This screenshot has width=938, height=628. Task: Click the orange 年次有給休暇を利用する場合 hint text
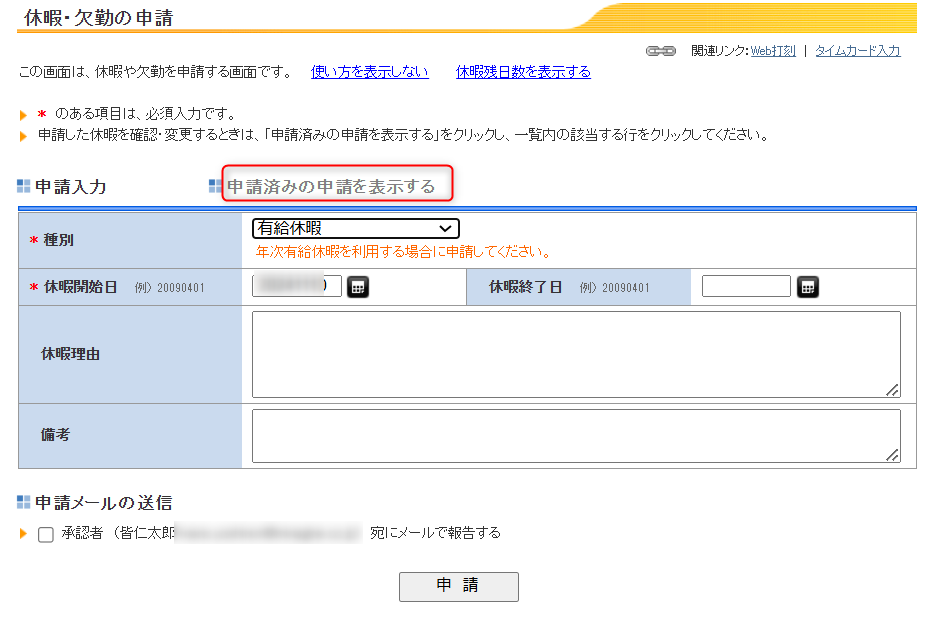pos(403,252)
